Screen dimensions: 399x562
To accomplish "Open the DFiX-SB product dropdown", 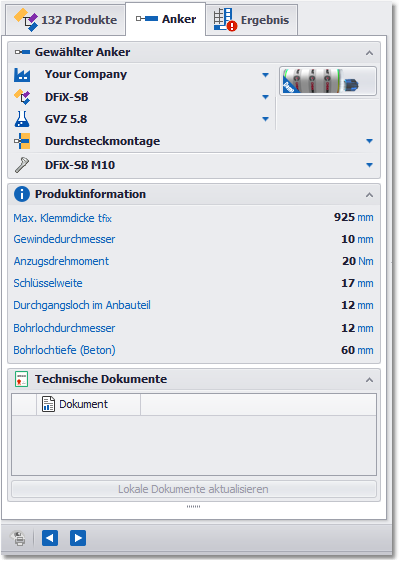I will 265,97.
